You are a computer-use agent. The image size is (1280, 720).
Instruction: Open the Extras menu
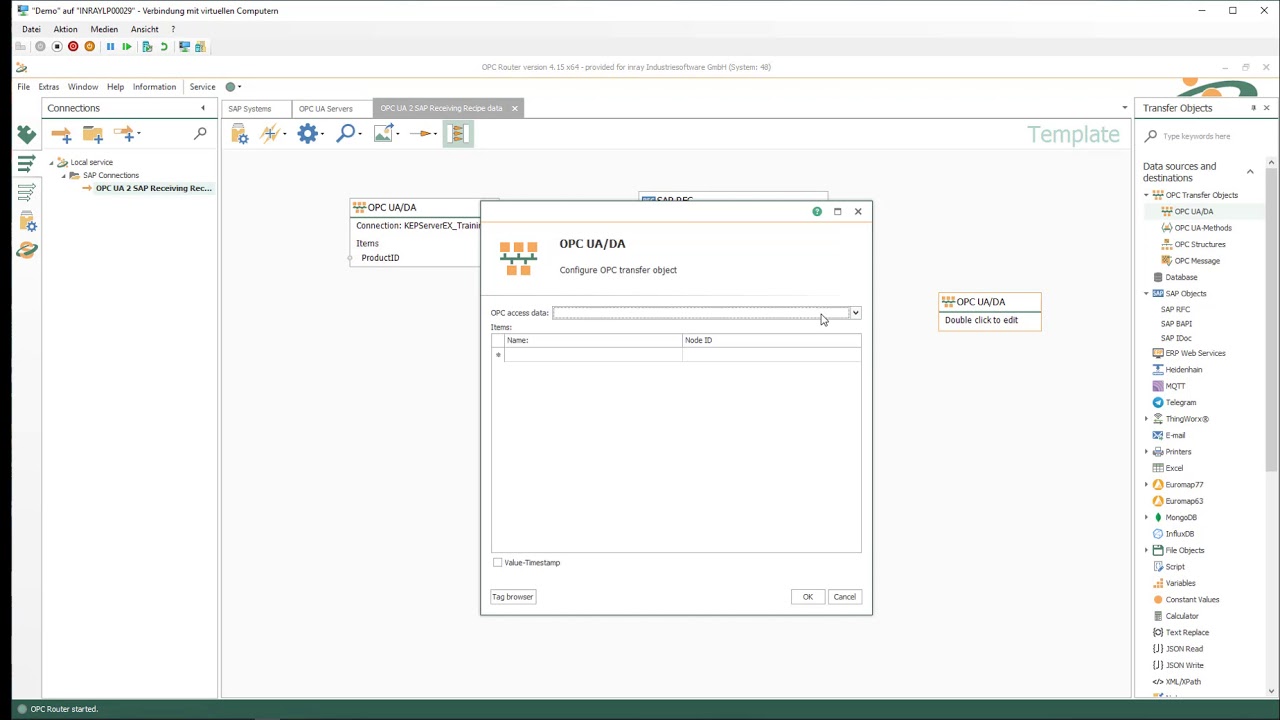49,87
